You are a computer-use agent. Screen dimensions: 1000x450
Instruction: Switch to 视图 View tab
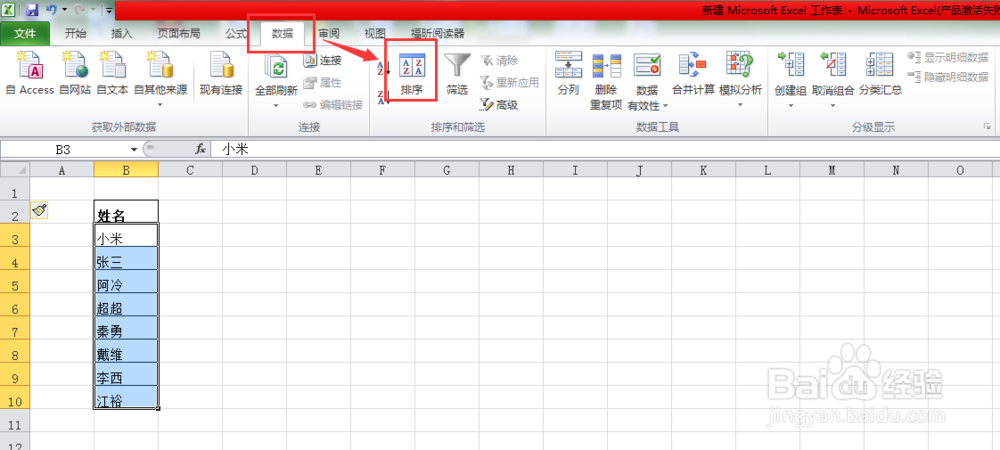pos(374,34)
